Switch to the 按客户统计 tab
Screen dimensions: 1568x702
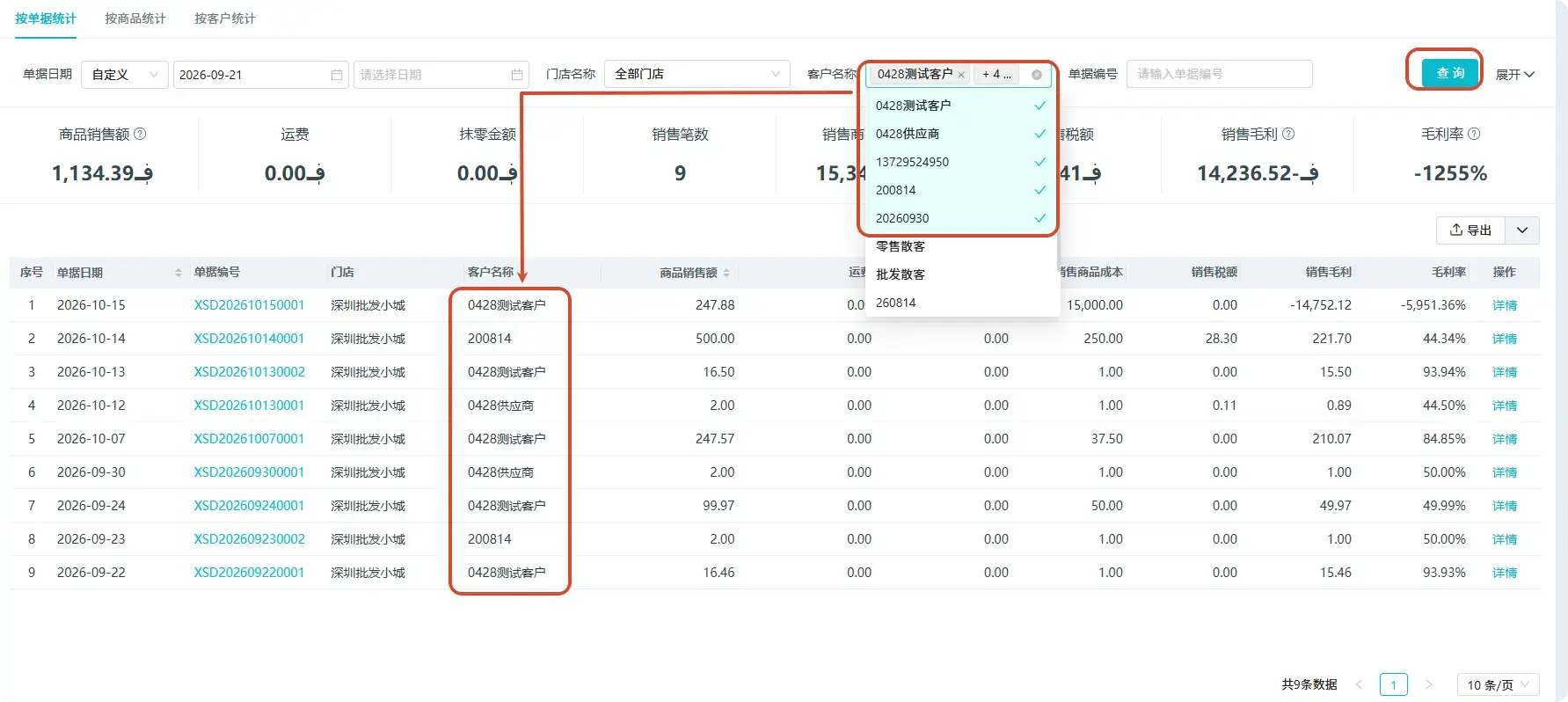225,18
